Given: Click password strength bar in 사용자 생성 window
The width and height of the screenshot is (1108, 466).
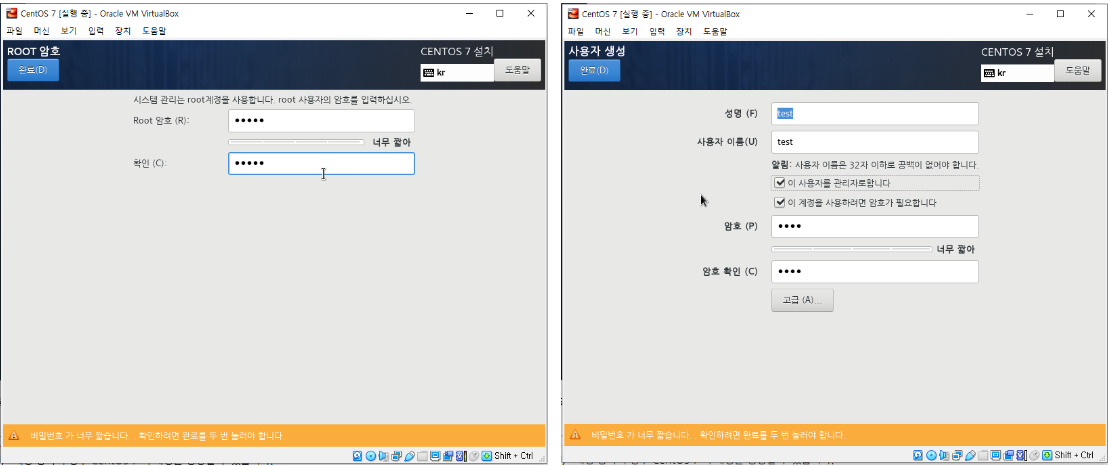Looking at the screenshot, I should tap(851, 249).
